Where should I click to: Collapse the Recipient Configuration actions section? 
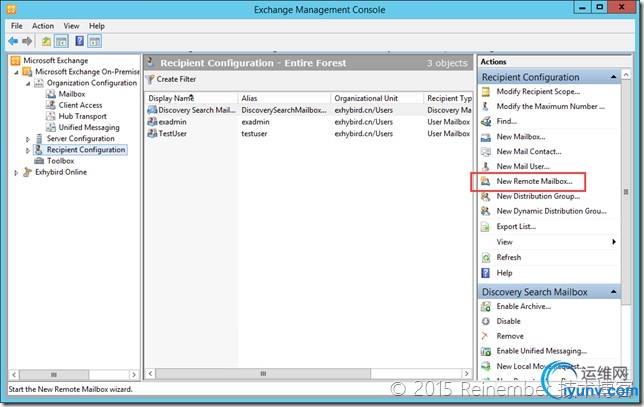point(613,77)
